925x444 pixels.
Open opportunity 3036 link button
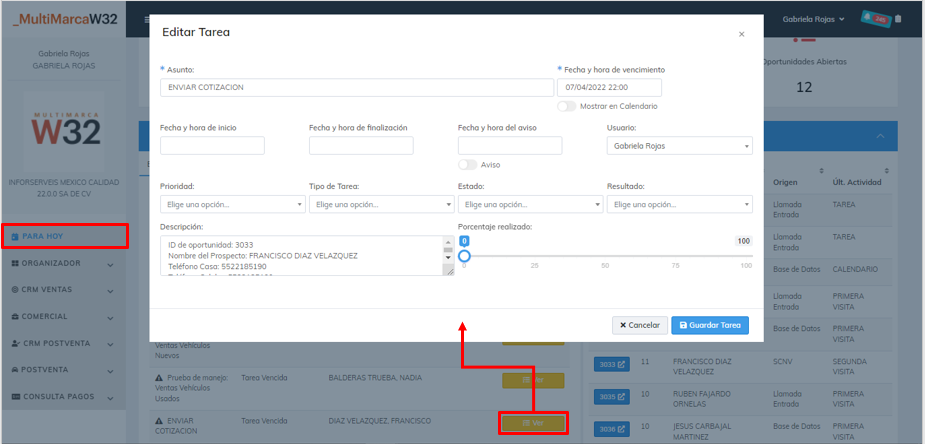coord(612,429)
